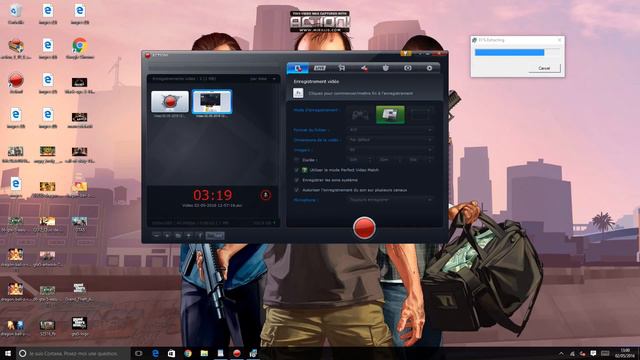The height and width of the screenshot is (360, 640).
Task: Open the Images framerate dropdown
Action: 390,150
